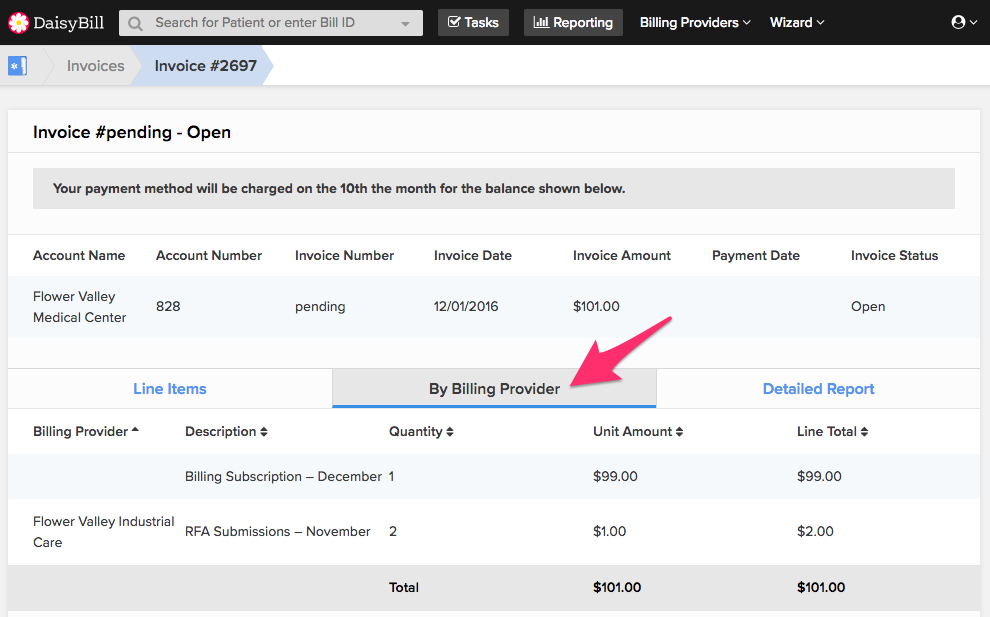Click the Total row label

(x=403, y=587)
